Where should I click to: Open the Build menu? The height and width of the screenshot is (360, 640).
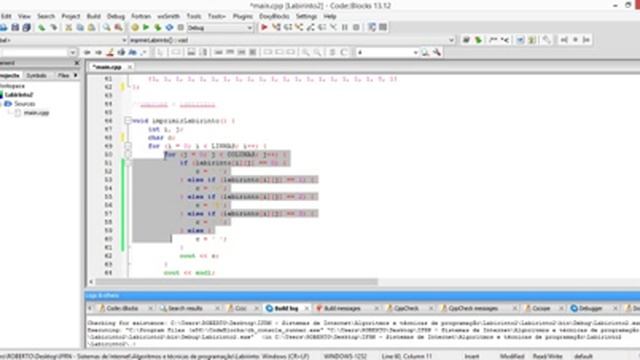click(93, 16)
